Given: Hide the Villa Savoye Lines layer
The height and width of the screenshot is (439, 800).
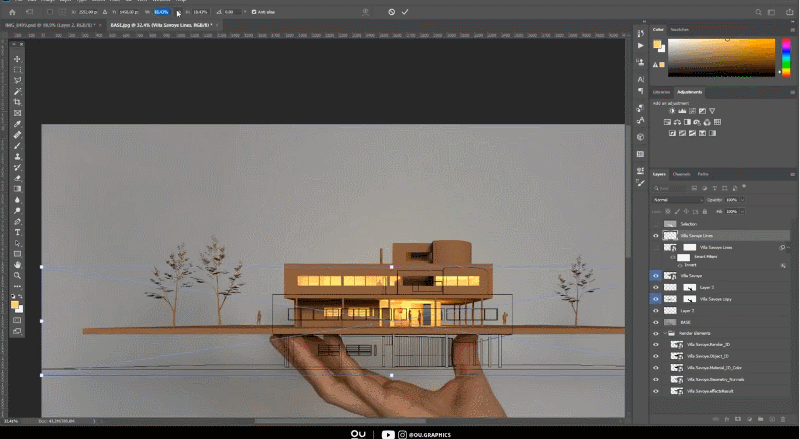Looking at the screenshot, I should (x=656, y=236).
